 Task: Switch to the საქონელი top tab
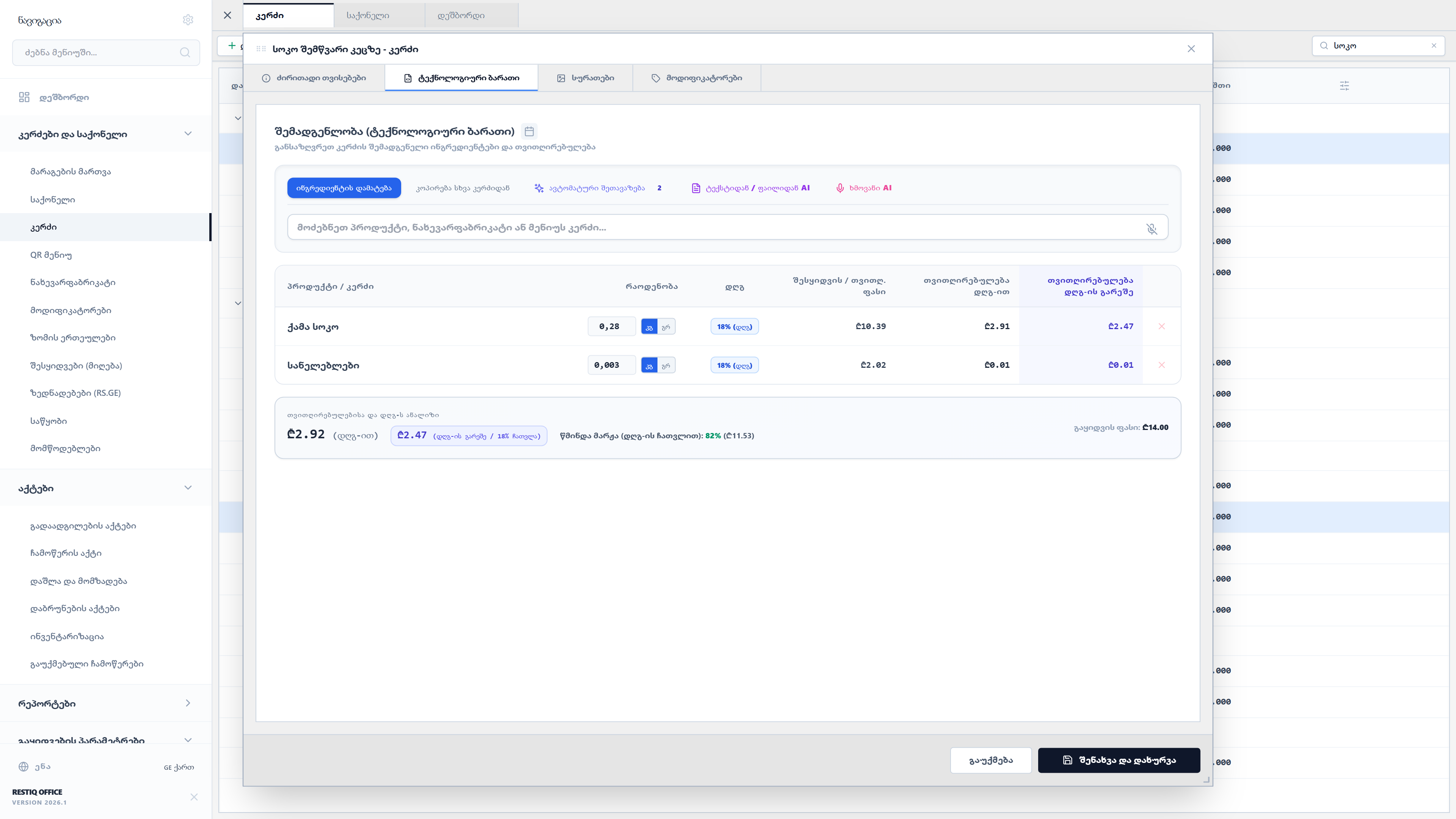(379, 15)
